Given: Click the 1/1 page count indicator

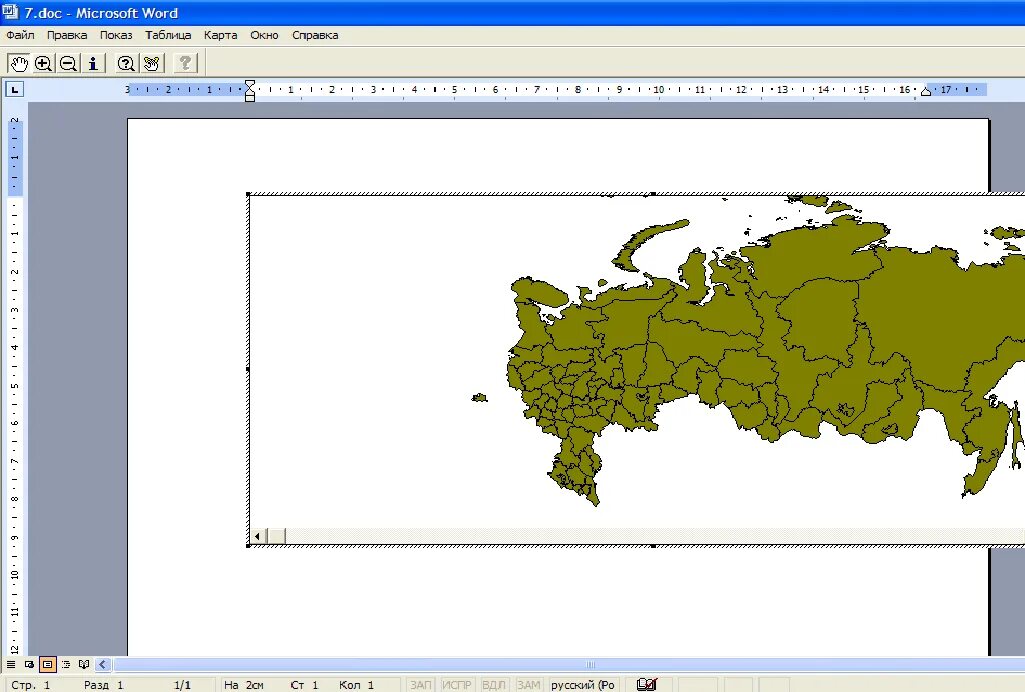Looking at the screenshot, I should tap(182, 685).
